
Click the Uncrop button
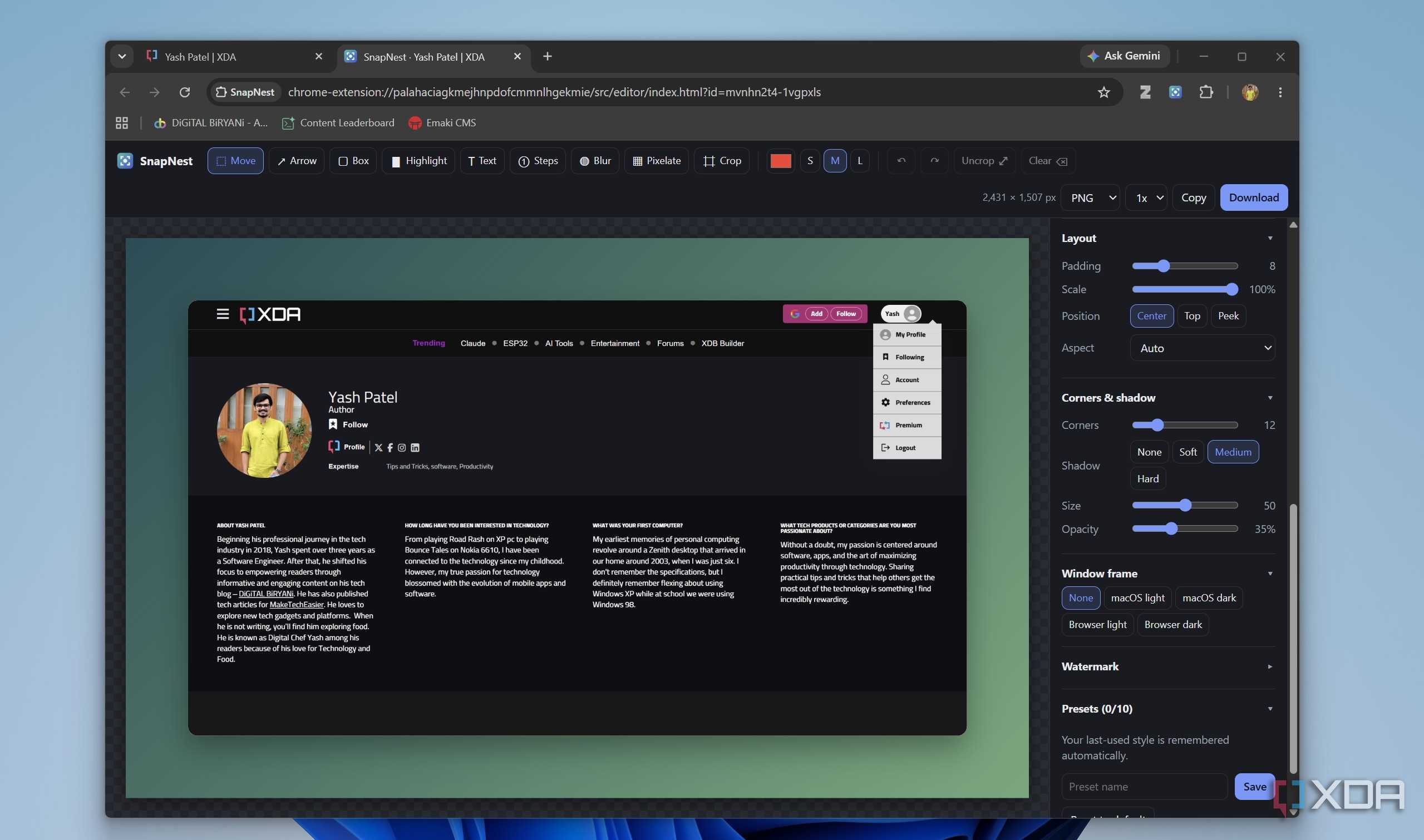(984, 161)
